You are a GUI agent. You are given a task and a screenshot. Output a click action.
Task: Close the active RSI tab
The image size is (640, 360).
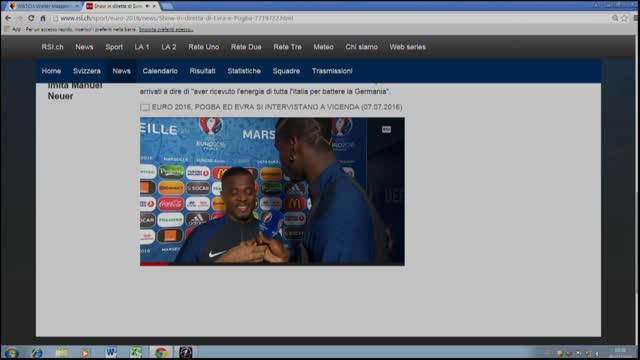pos(154,6)
